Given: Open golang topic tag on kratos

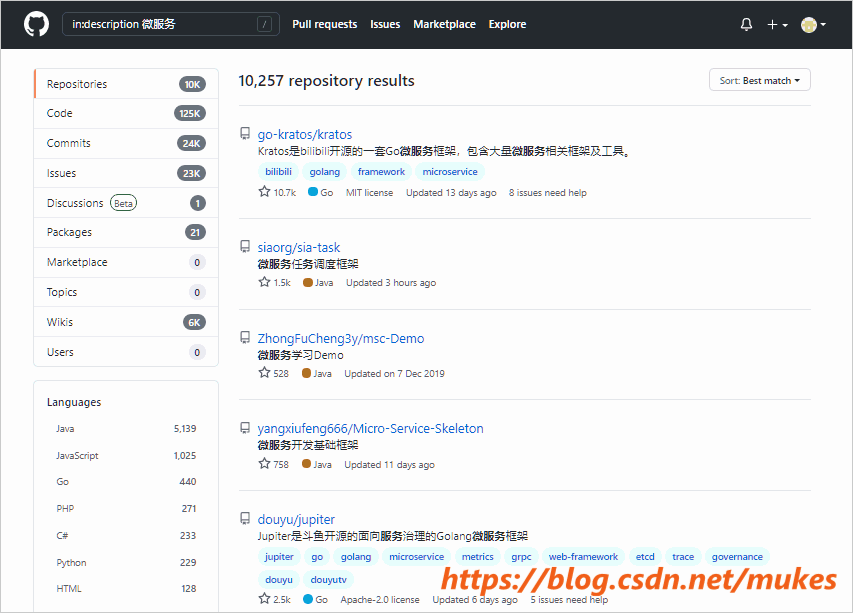Looking at the screenshot, I should click(325, 171).
